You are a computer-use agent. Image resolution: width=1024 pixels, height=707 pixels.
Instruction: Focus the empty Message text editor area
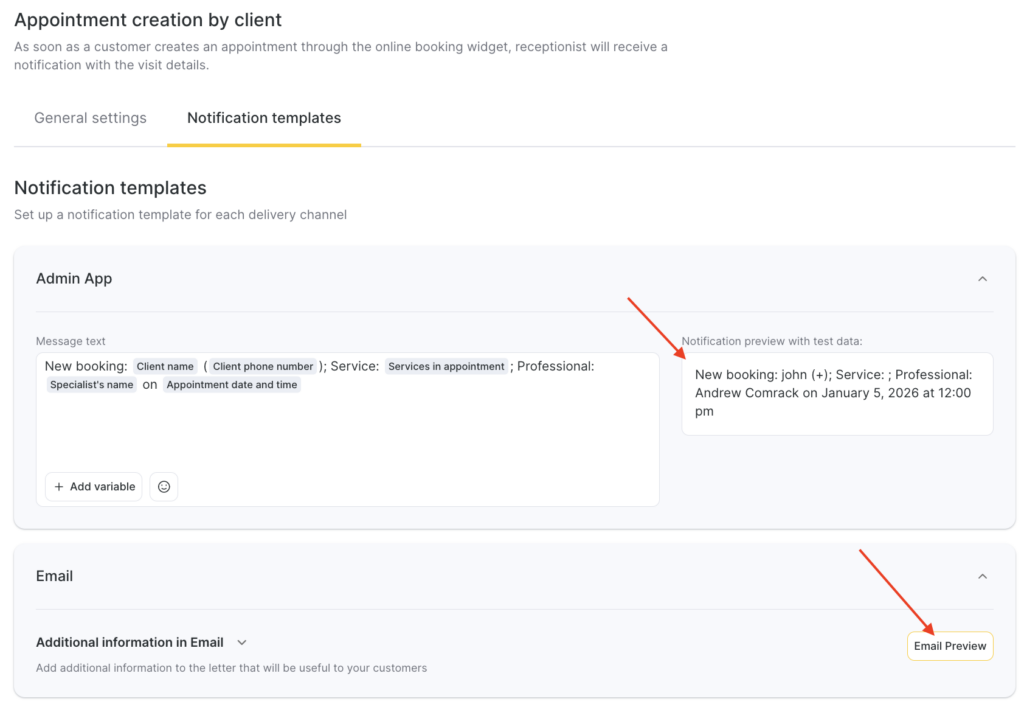pyautogui.click(x=347, y=430)
